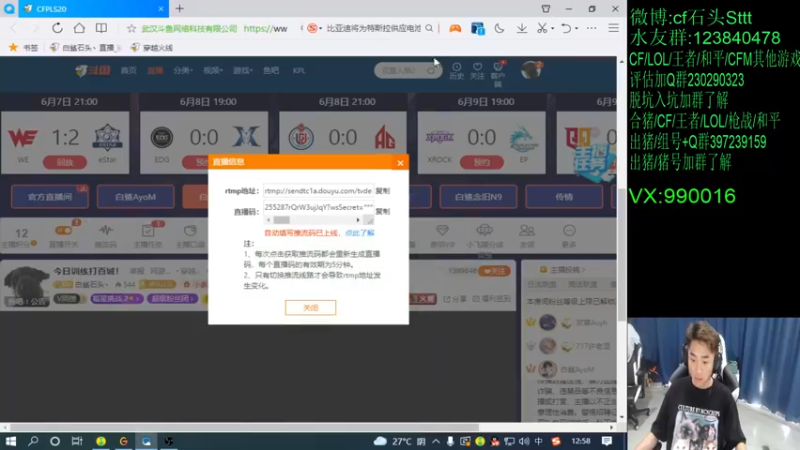800x450 pixels.
Task: Open the 关注 follow heart icon
Action: point(477,71)
